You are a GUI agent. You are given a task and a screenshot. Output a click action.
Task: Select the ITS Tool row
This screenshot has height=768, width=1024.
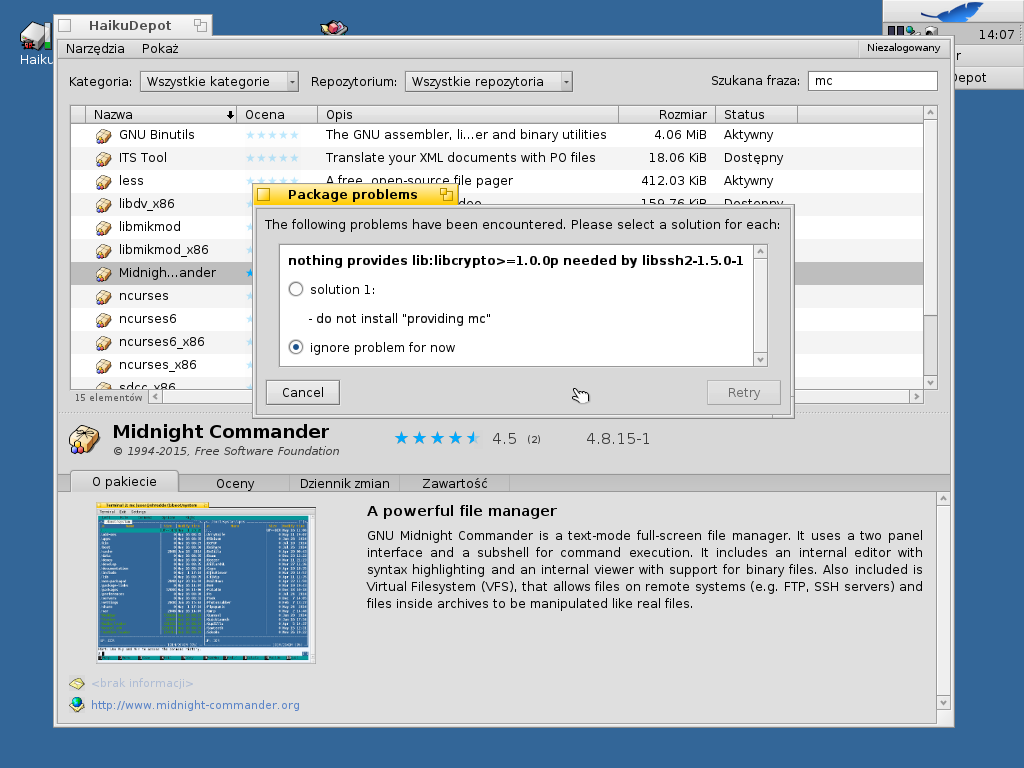coord(496,158)
